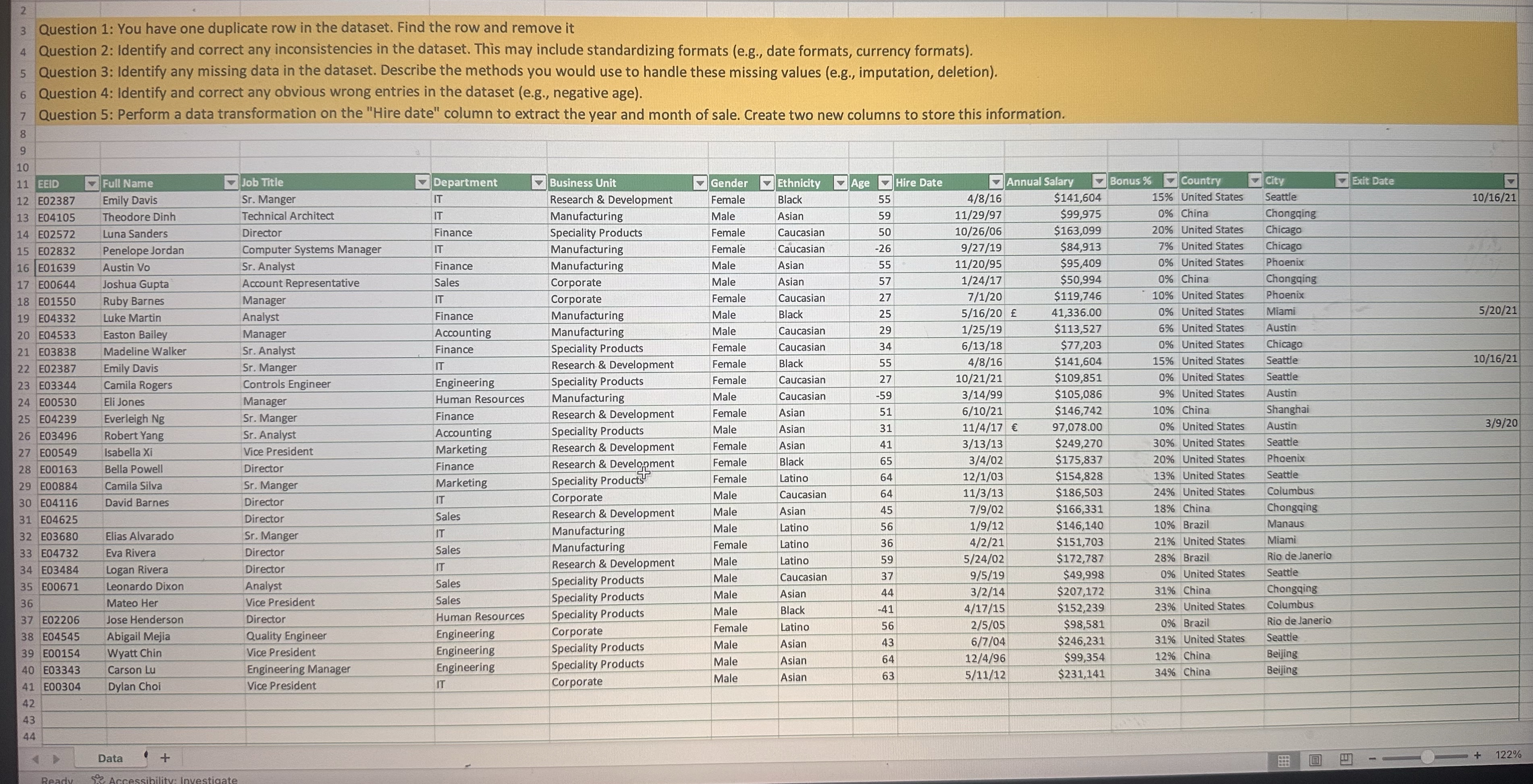Viewport: 1533px width, 784px height.
Task: Open the Ethnicity filter dropdown
Action: pos(840,183)
